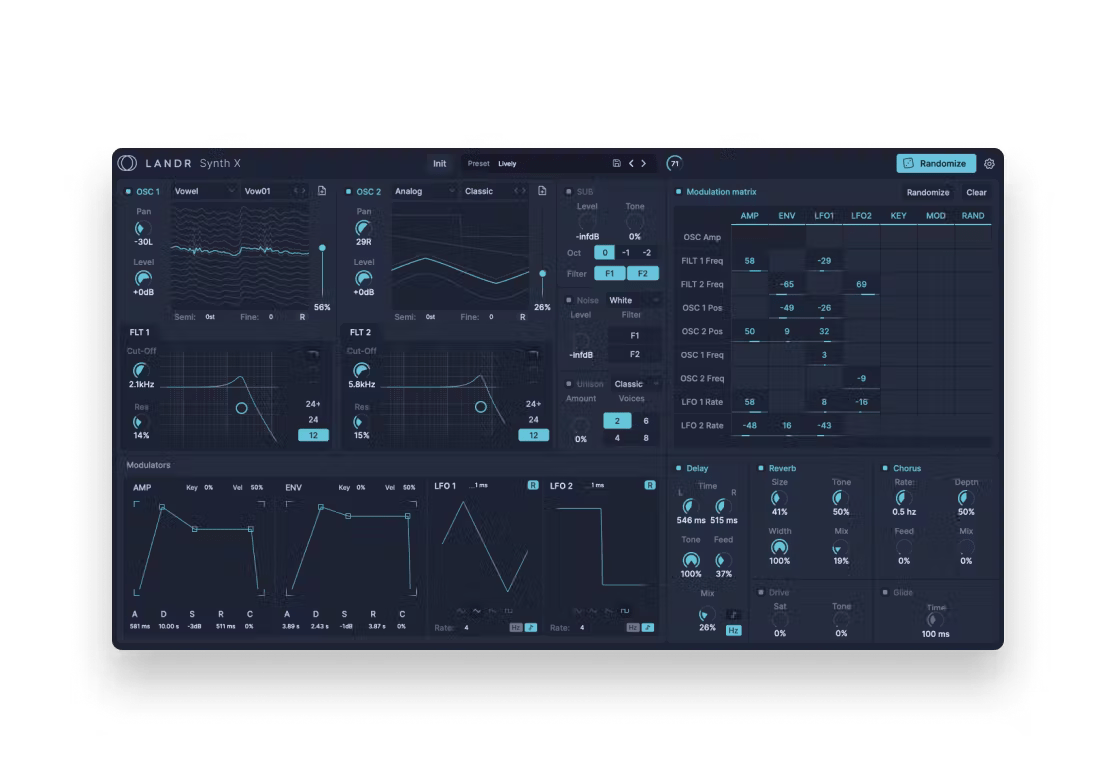Open the settings gear icon

click(x=989, y=164)
